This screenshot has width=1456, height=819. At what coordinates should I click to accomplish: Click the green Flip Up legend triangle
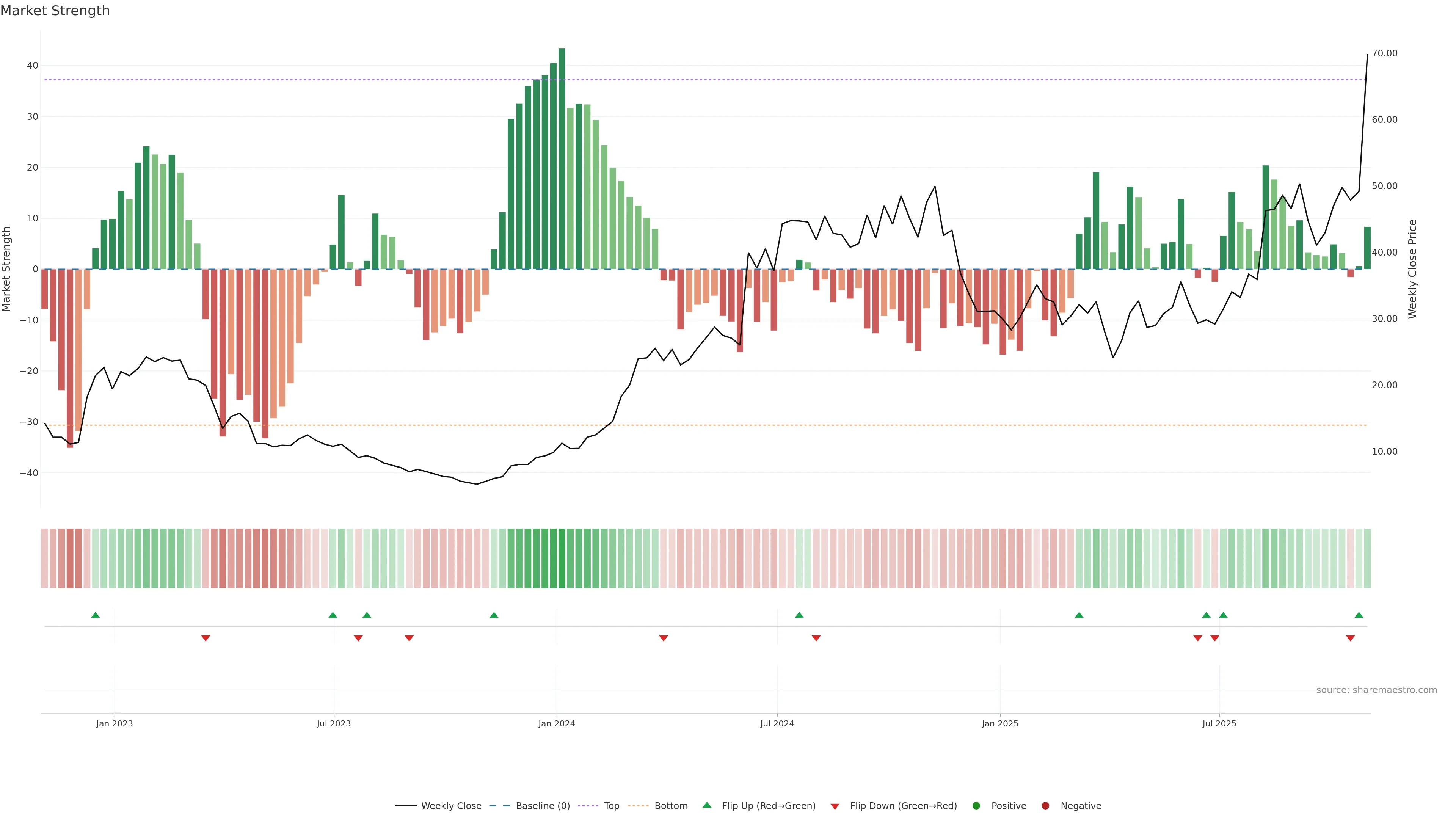706,805
